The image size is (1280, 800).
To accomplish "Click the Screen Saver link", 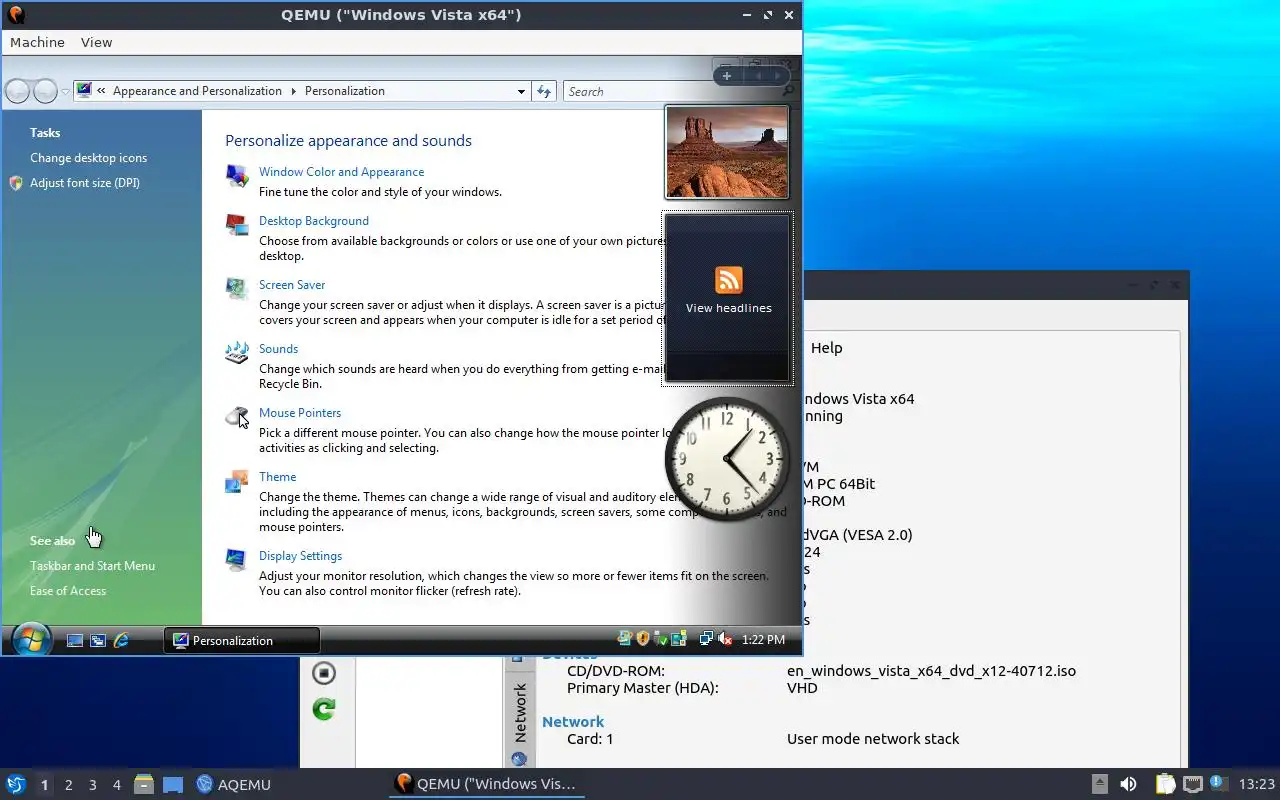I will (292, 285).
